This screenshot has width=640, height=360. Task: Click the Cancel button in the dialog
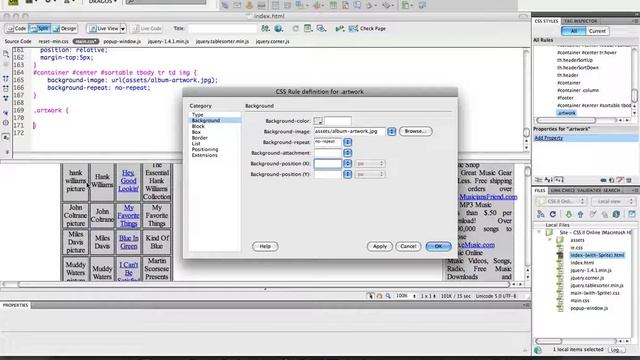click(408, 246)
